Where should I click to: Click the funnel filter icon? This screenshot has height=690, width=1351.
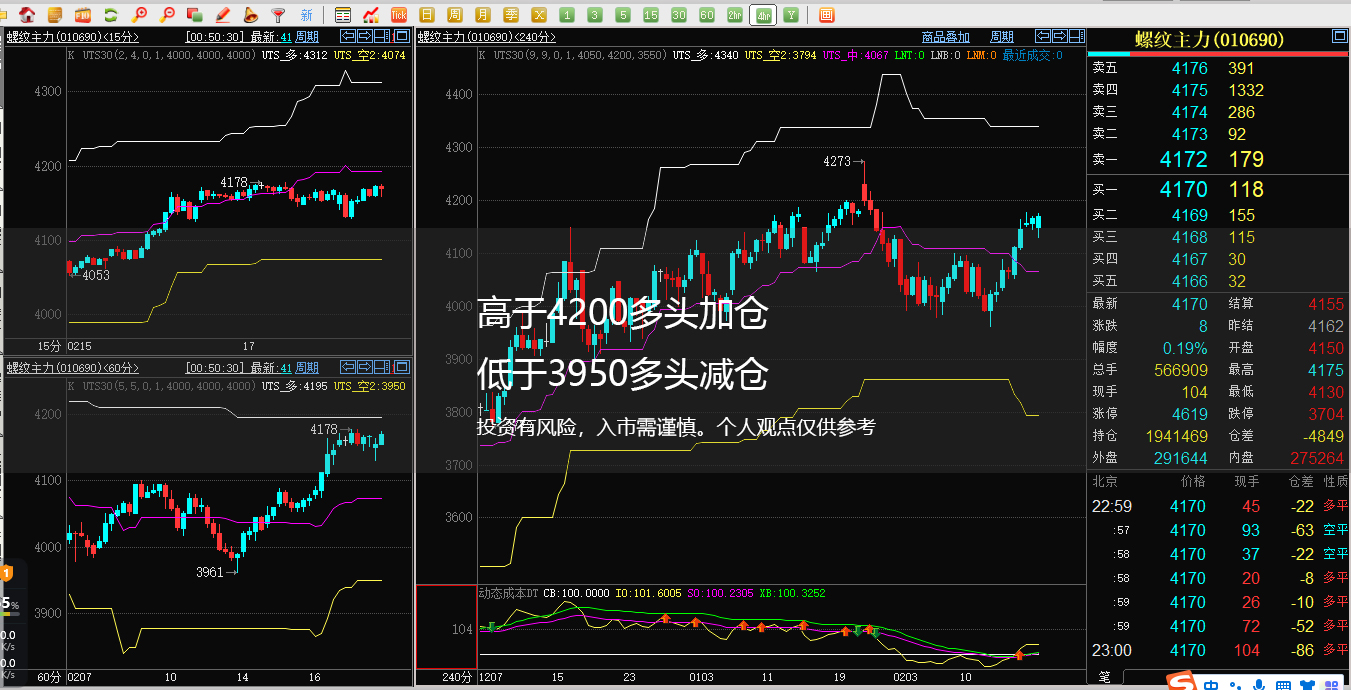[278, 15]
